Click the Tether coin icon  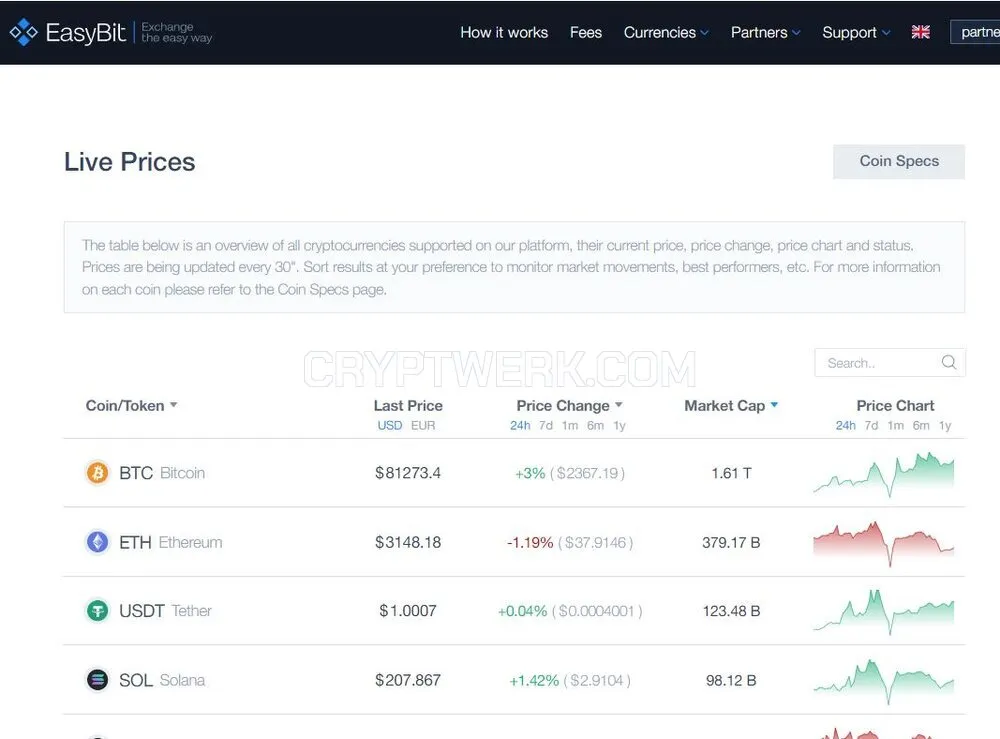(x=98, y=611)
